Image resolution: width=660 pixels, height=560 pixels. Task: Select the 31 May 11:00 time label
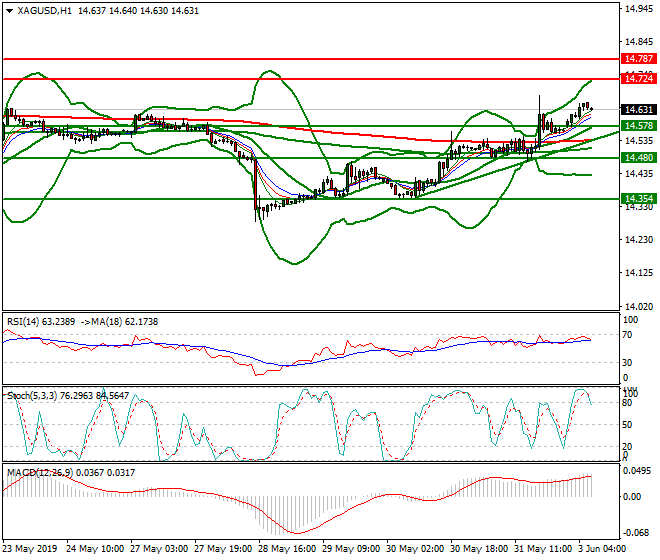pos(543,549)
